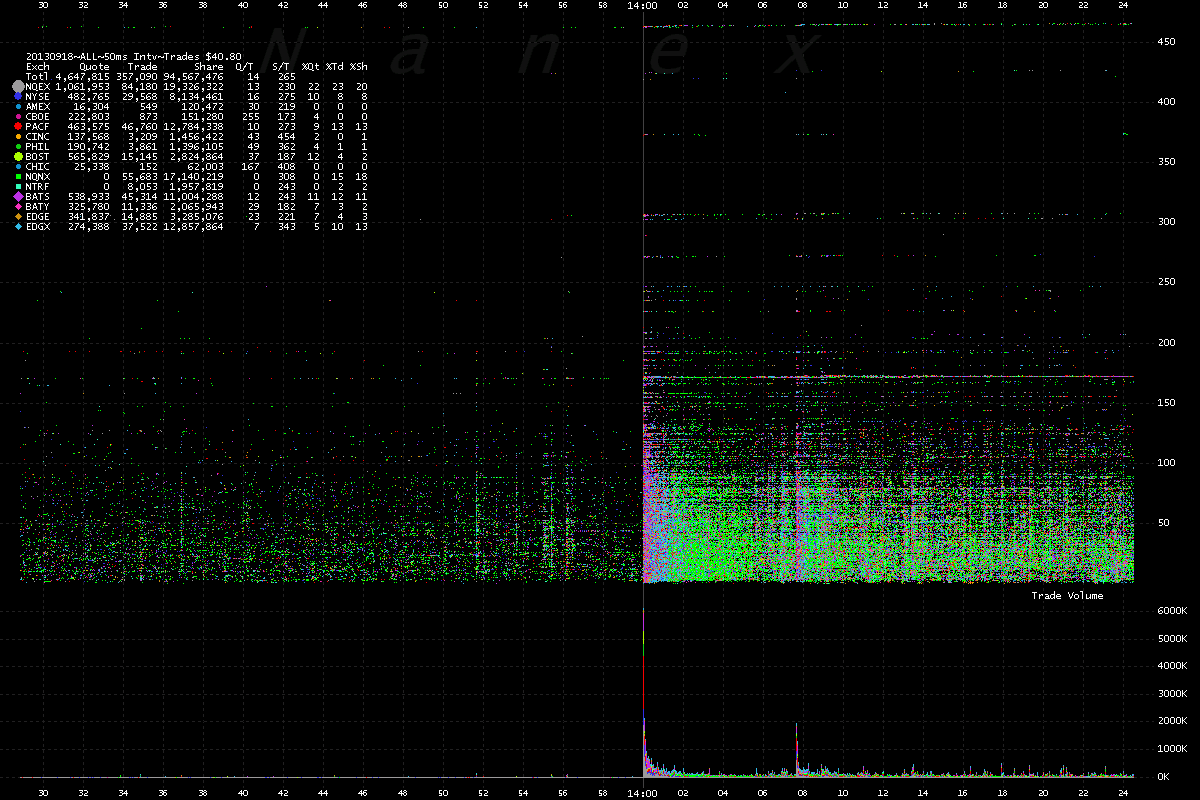Click the '14:00' label on bottom time axis
The width and height of the screenshot is (1200, 800).
click(x=642, y=792)
